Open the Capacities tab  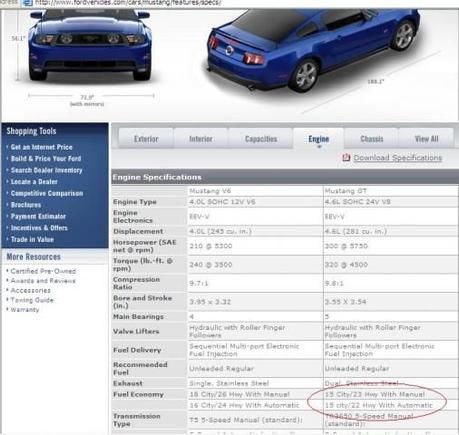[x=261, y=139]
